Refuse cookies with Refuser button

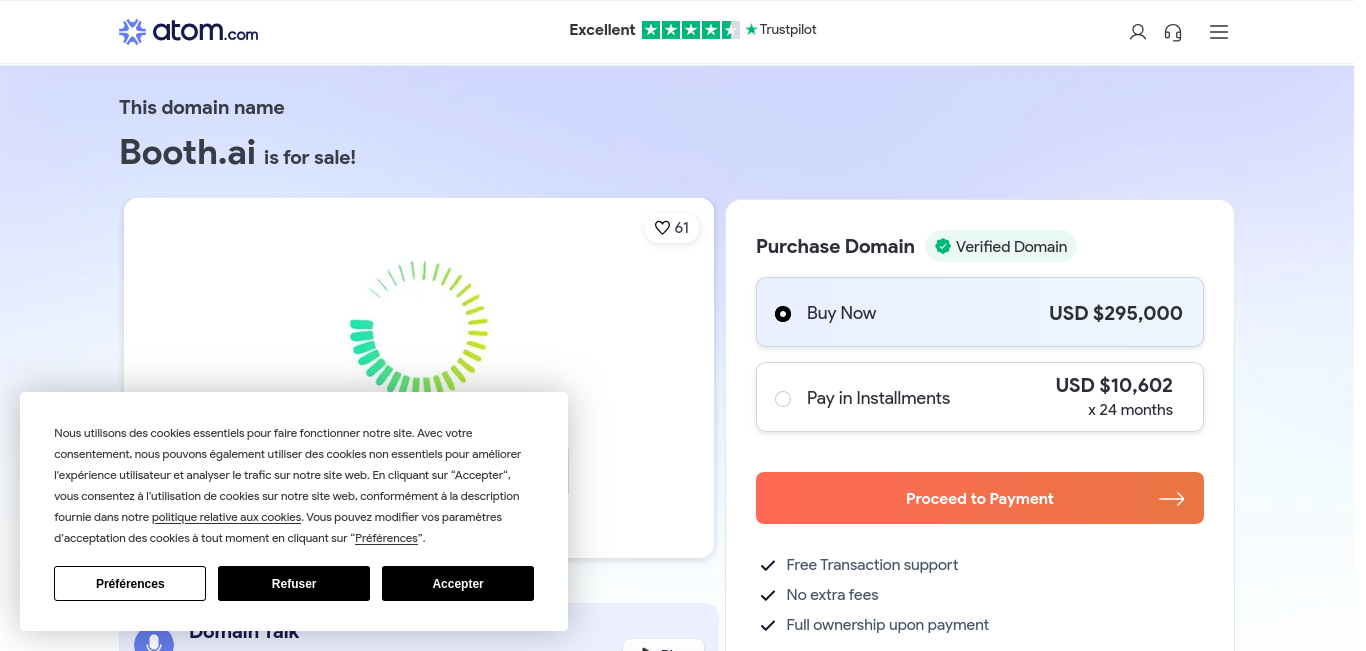tap(294, 584)
